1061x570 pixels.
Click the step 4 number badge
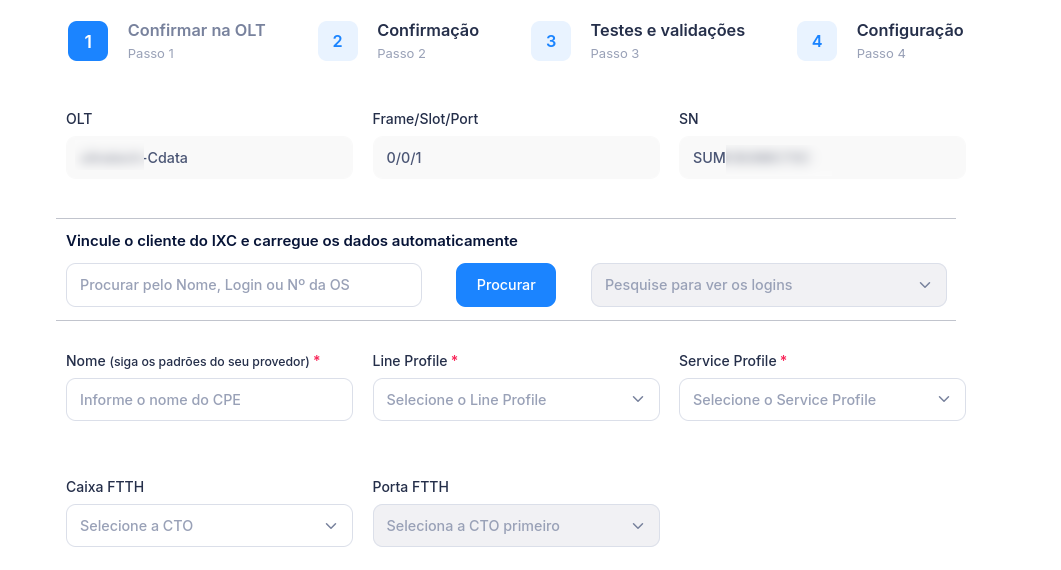point(817,41)
